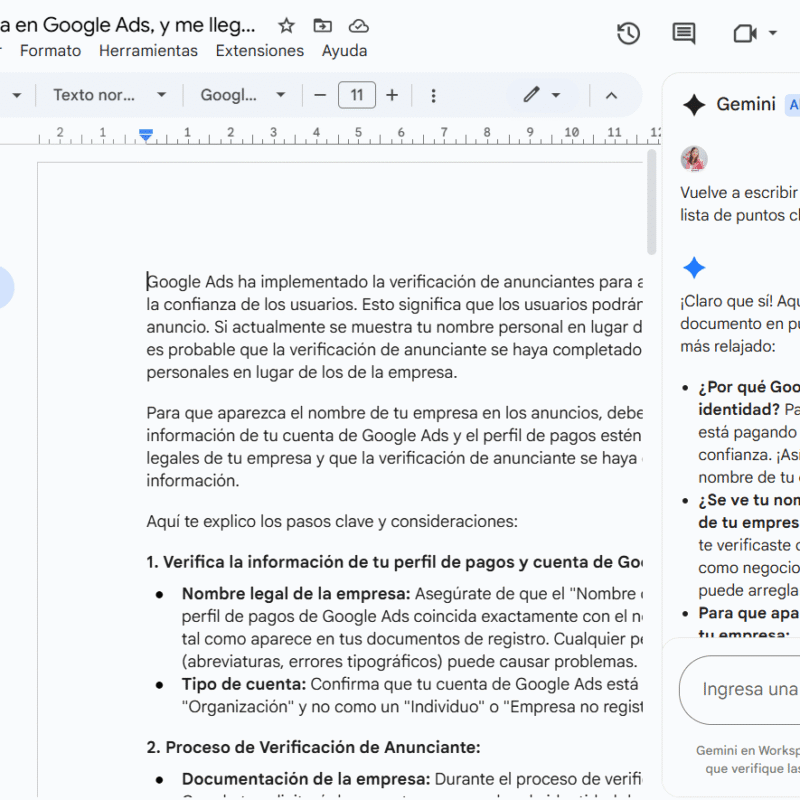Open the three-dot more options menu

tap(433, 95)
